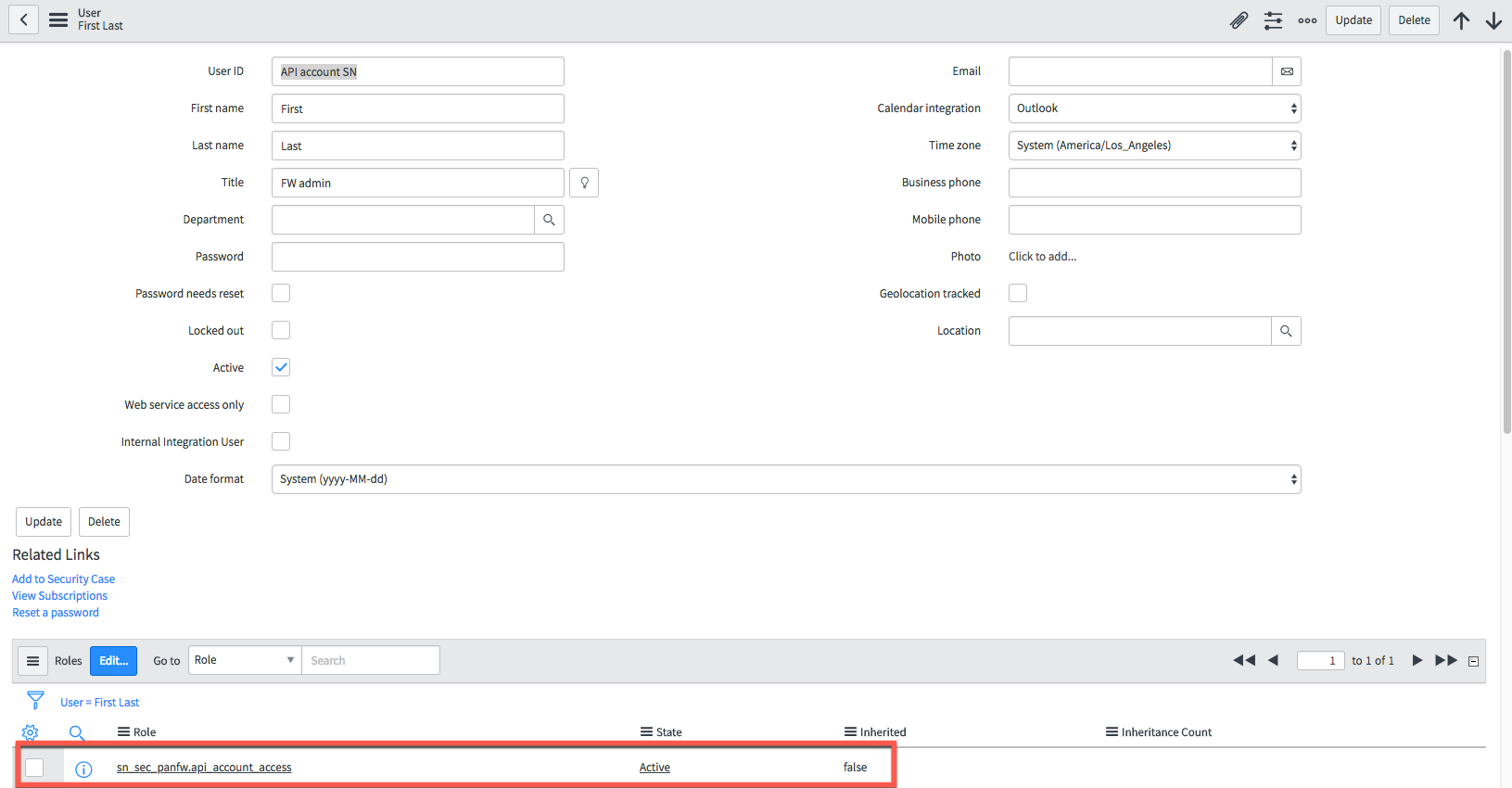Click the Roles list Search box
Screen dimensions: 1512x788
[371, 660]
